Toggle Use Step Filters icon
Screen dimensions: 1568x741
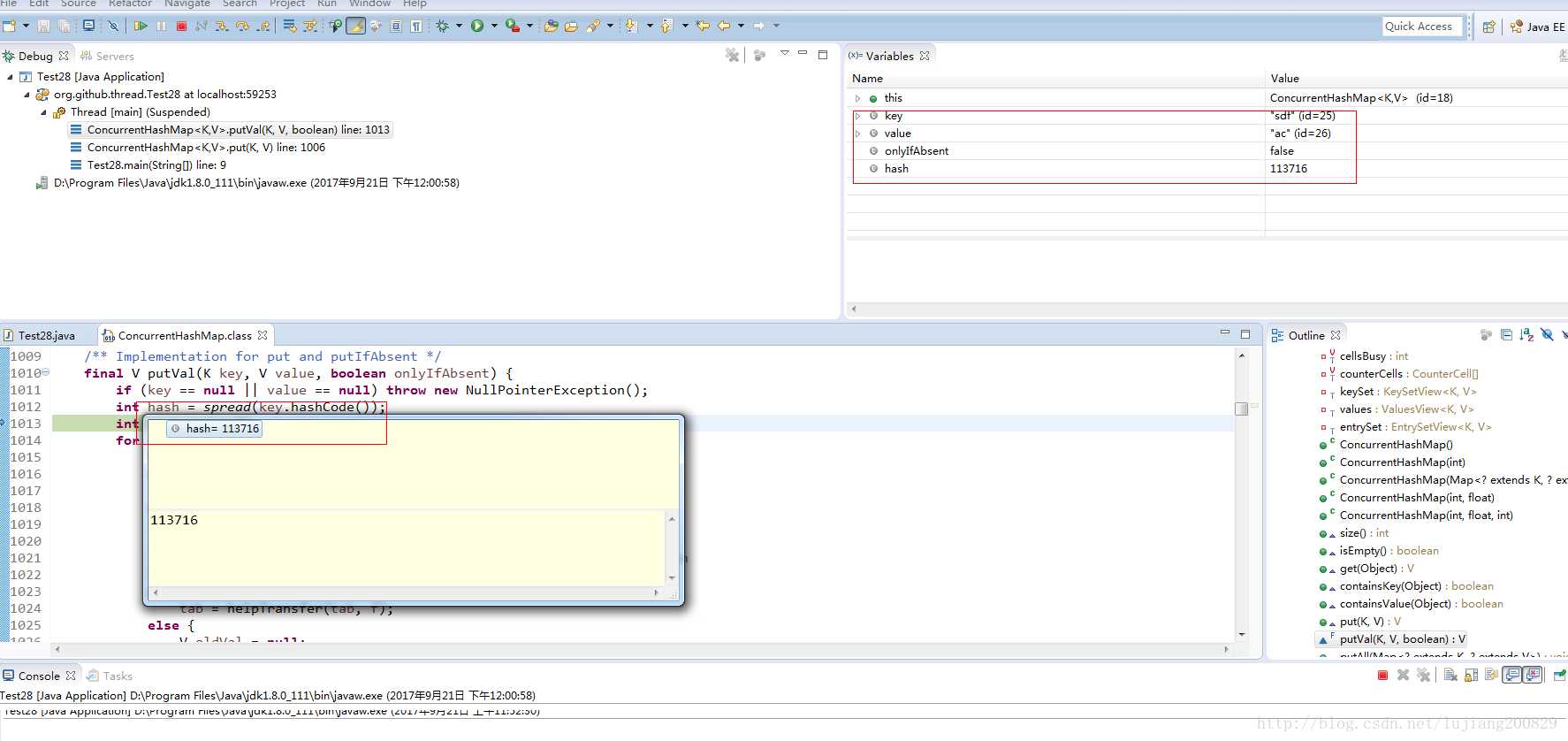(309, 26)
